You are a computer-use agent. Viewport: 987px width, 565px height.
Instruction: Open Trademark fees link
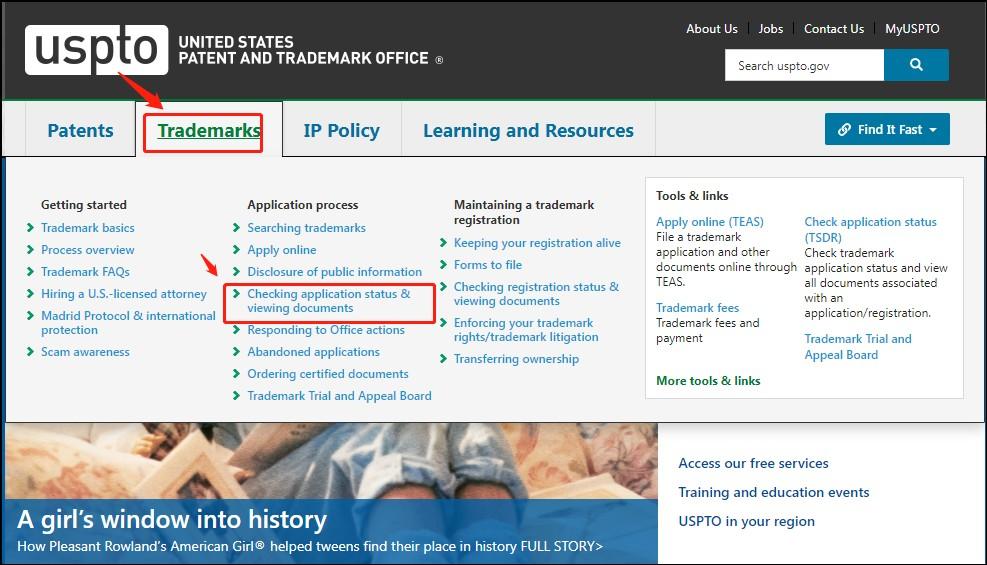coord(697,308)
